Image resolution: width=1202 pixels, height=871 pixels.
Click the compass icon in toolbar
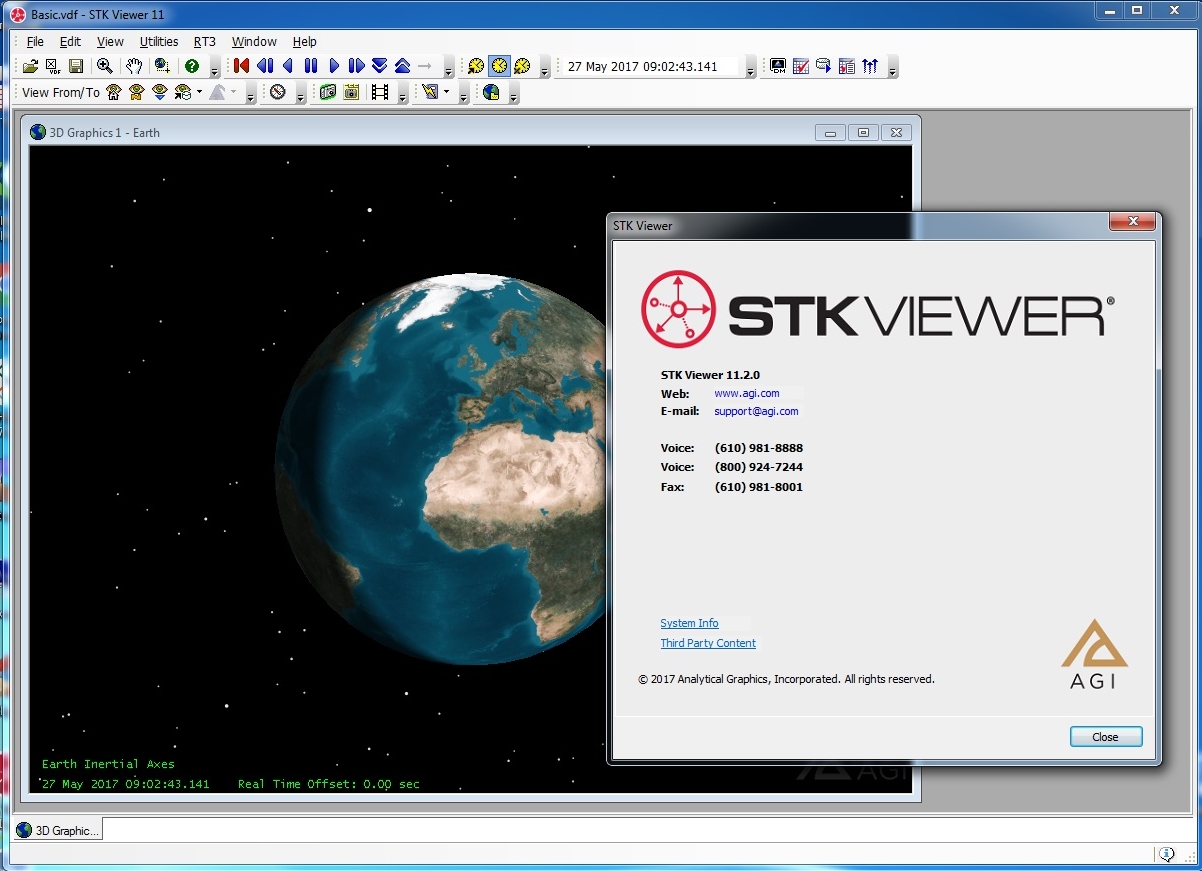click(x=277, y=92)
